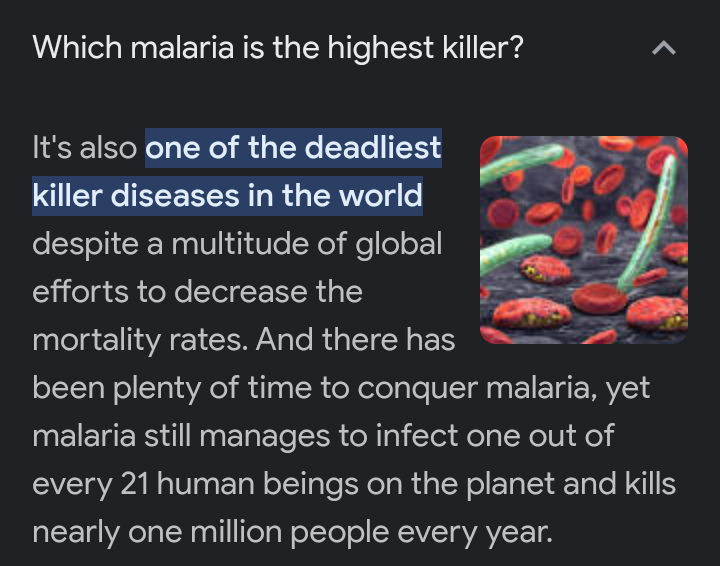The image size is (720, 566).
Task: Collapse the answer with the up chevron
Action: (664, 48)
